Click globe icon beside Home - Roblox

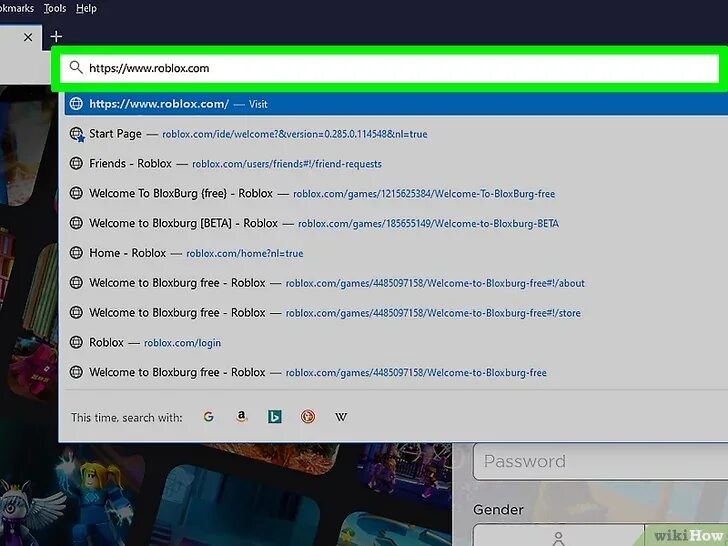(76, 253)
